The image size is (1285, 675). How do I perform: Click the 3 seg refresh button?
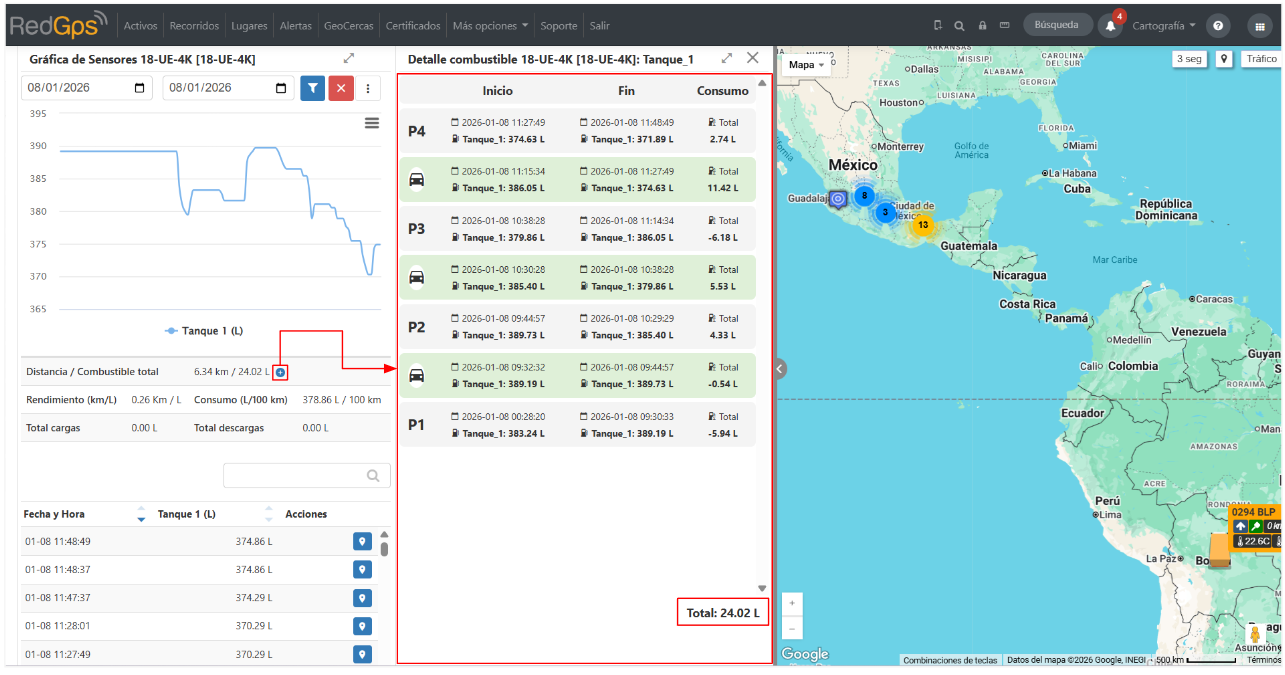point(1189,59)
